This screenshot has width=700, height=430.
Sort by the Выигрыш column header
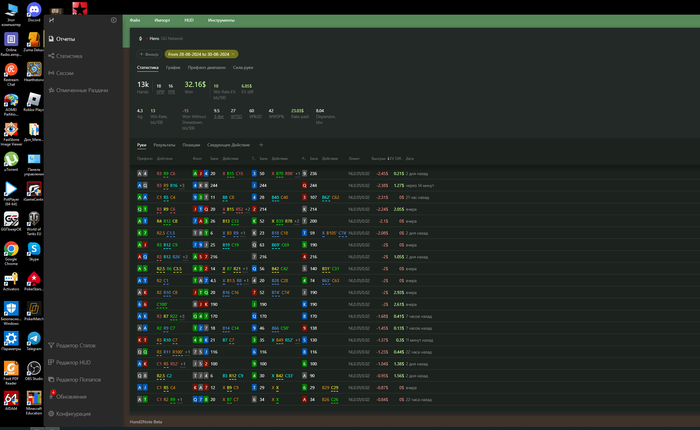(378, 159)
